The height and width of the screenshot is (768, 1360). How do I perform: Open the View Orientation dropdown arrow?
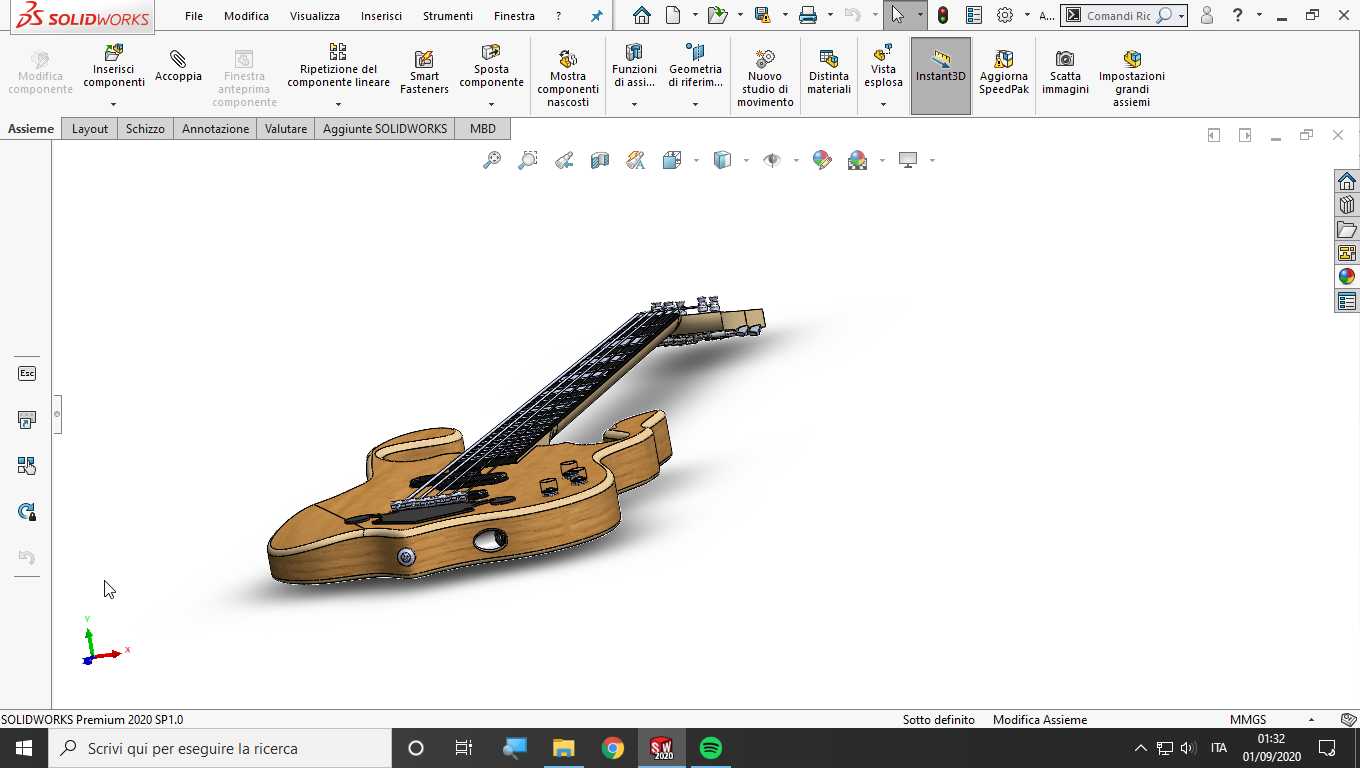pos(695,160)
